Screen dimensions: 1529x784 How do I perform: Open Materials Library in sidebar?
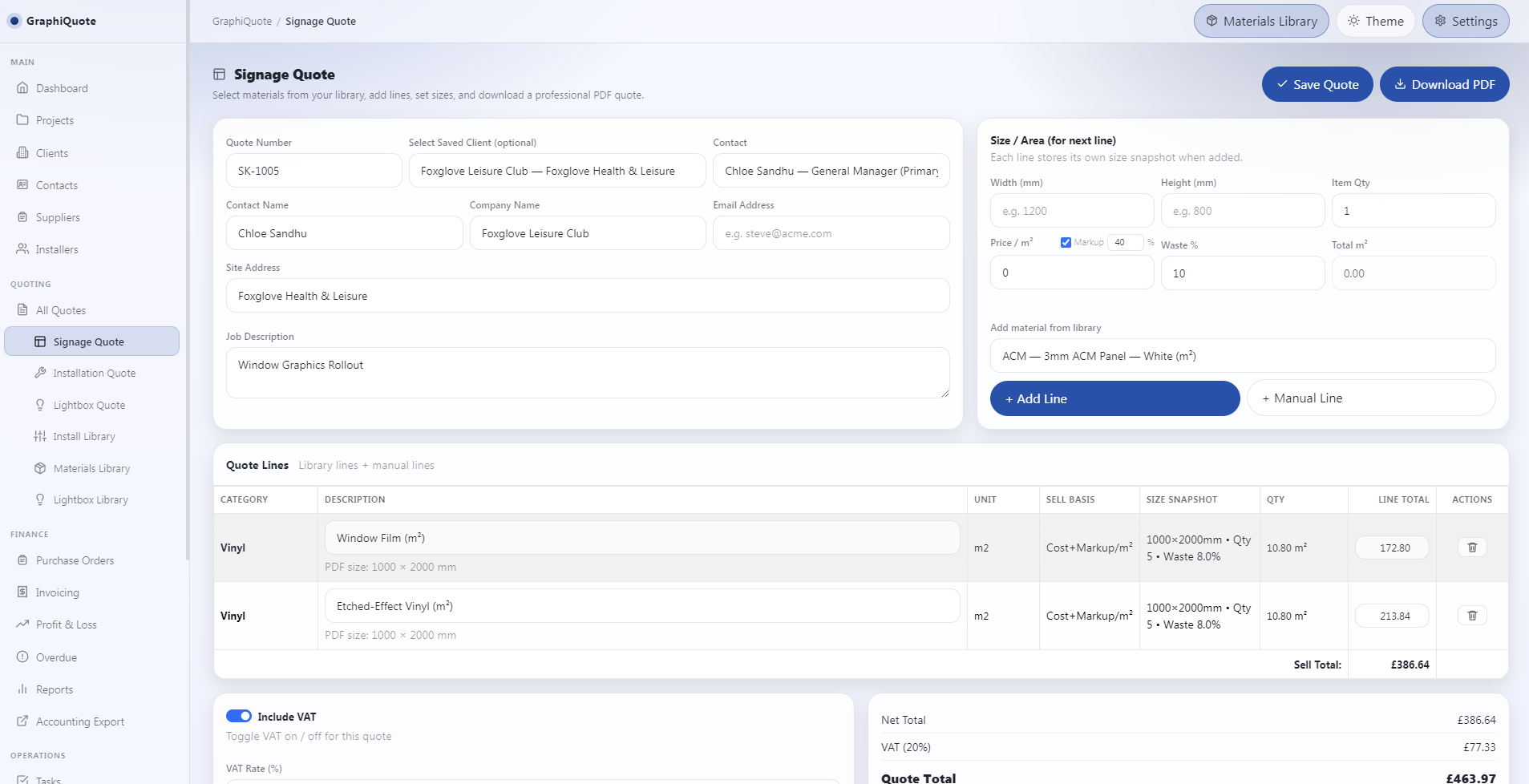[91, 468]
